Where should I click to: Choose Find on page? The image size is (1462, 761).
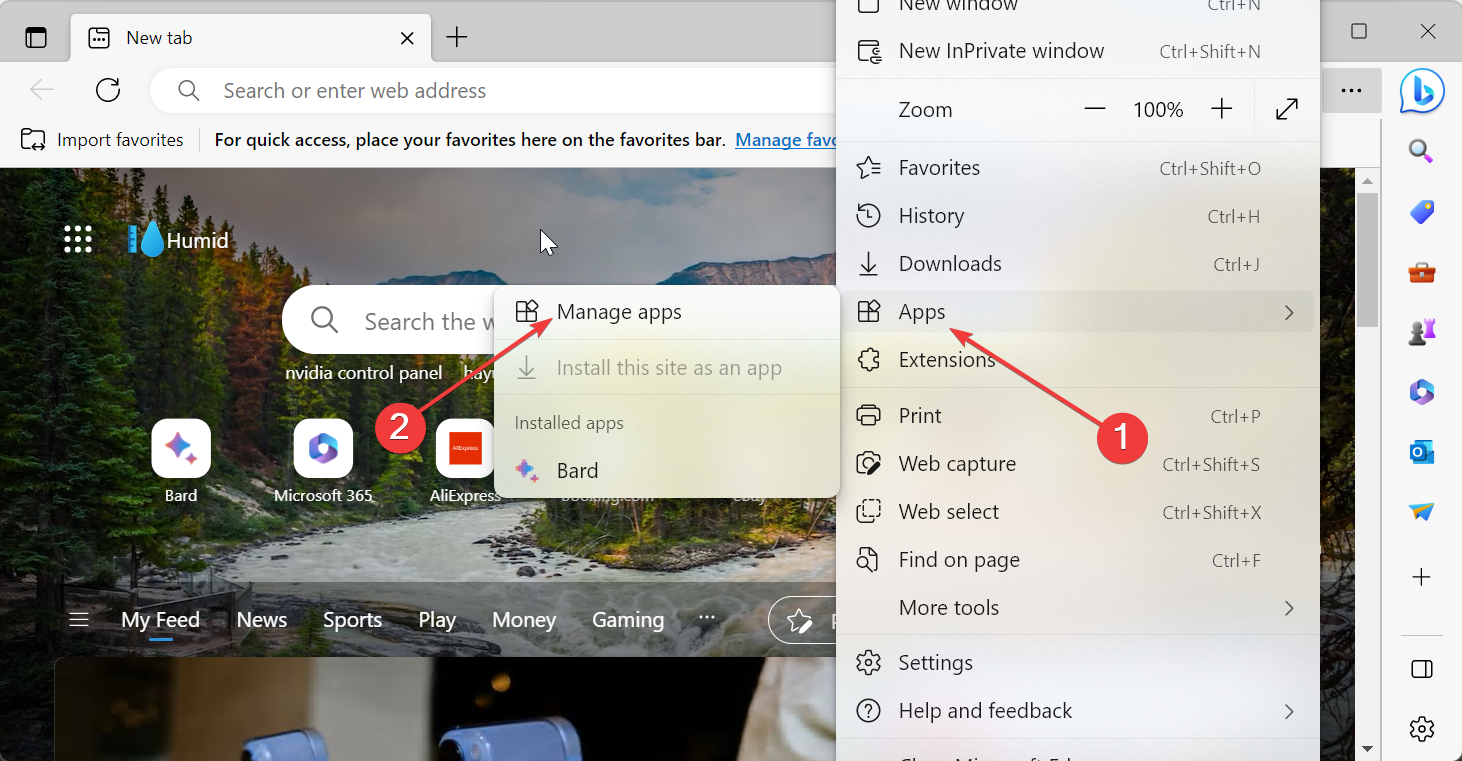1077,560
